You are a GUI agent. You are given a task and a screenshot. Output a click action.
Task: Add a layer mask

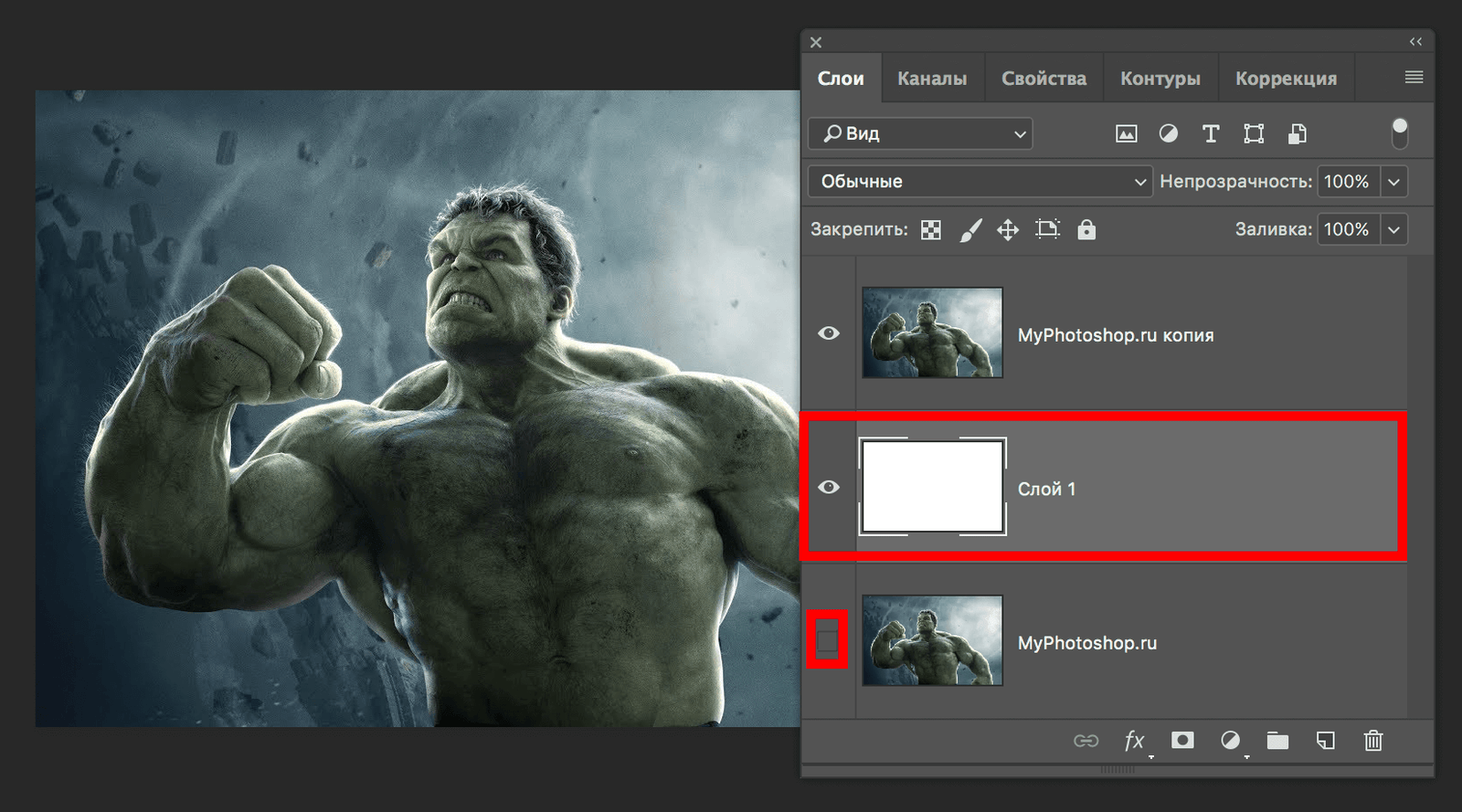(x=1182, y=740)
